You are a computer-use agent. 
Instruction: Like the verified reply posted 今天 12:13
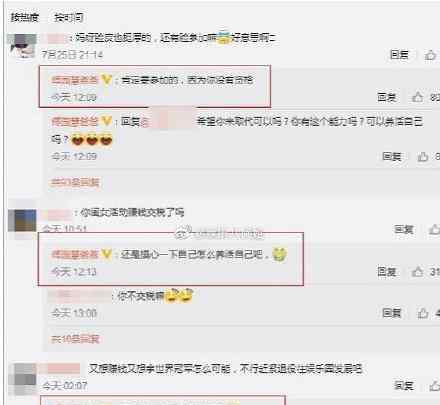[417, 272]
